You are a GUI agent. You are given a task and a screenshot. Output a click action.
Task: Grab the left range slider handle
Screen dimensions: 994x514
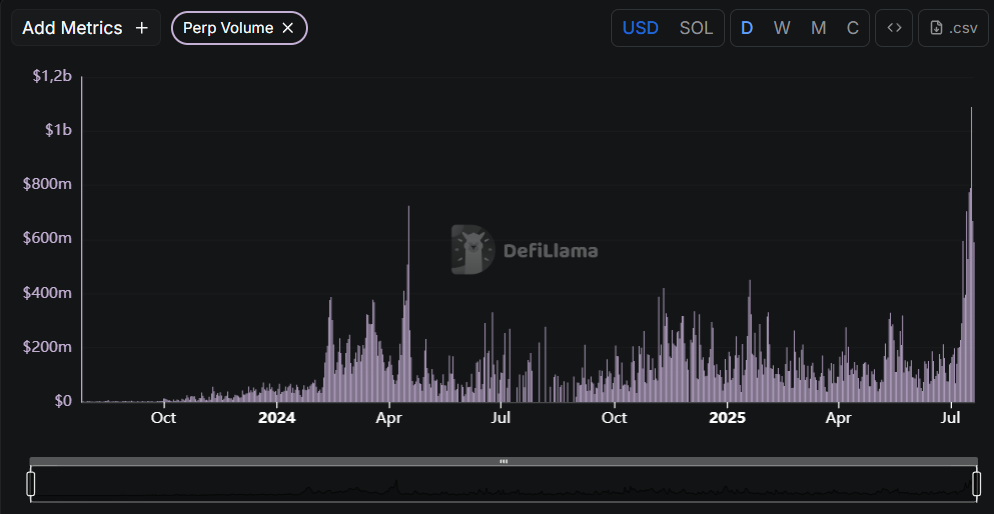click(x=30, y=484)
